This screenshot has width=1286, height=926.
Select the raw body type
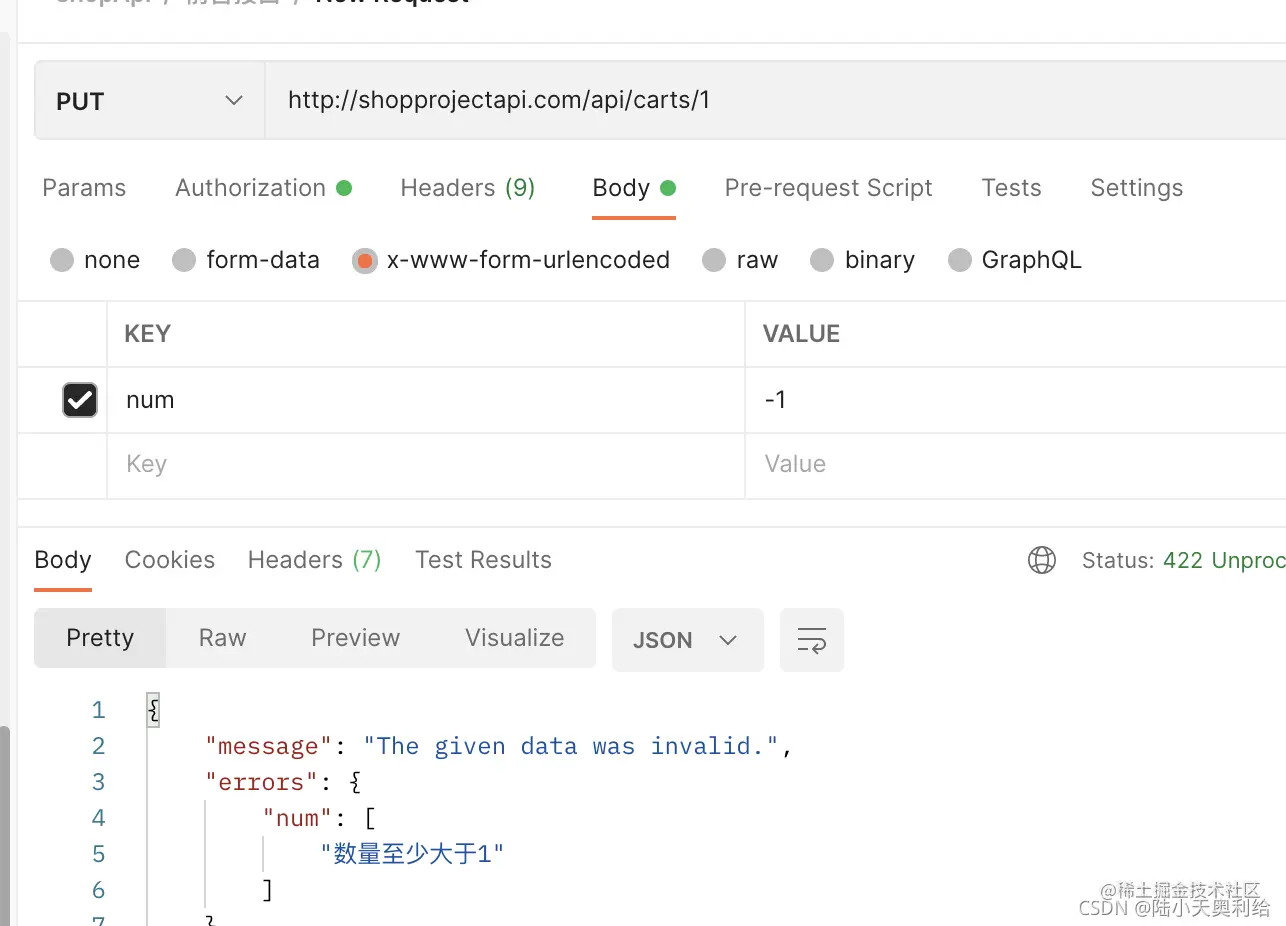(x=740, y=260)
